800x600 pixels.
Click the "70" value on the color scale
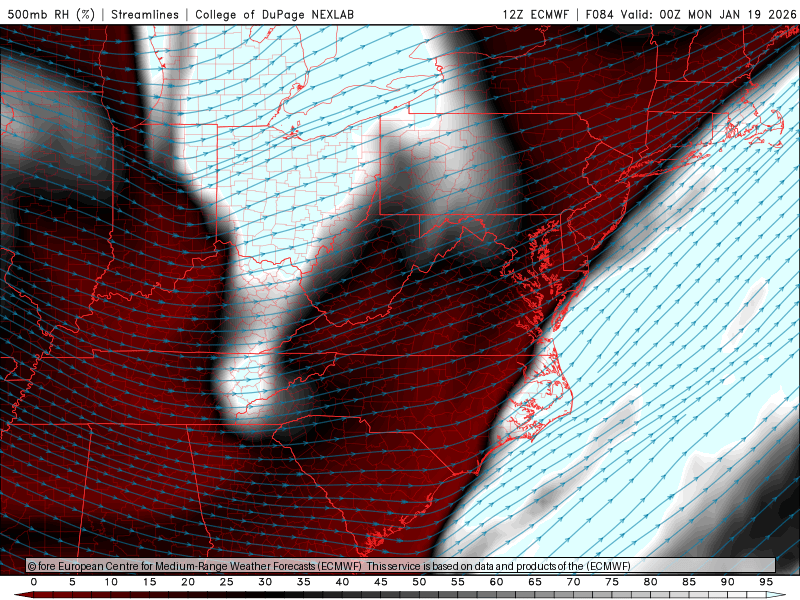(573, 582)
